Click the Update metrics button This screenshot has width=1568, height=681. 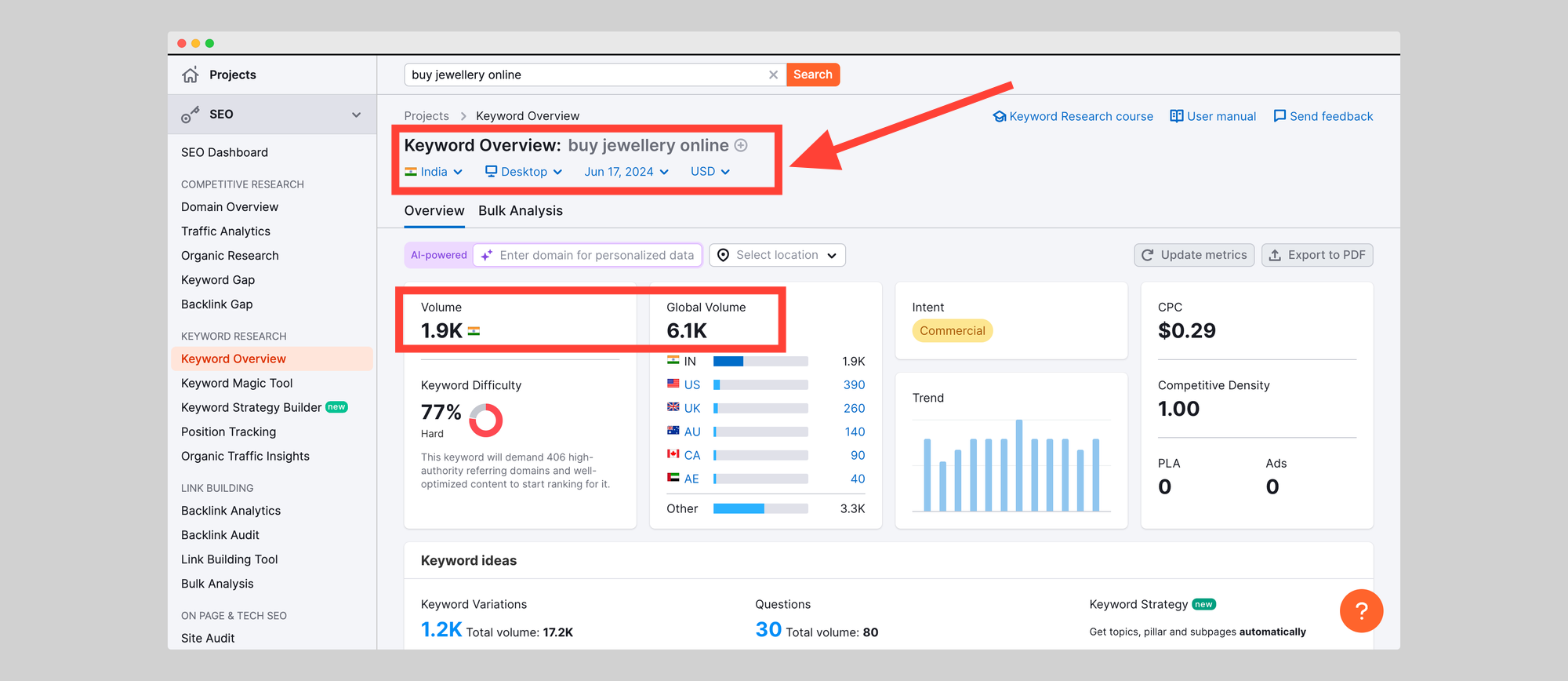(1194, 256)
